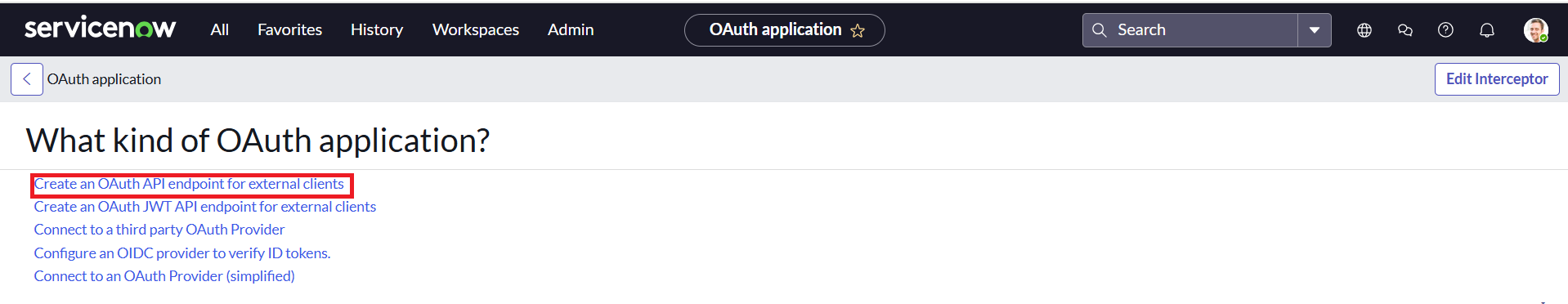Click the Edit Interceptor button

[1497, 79]
